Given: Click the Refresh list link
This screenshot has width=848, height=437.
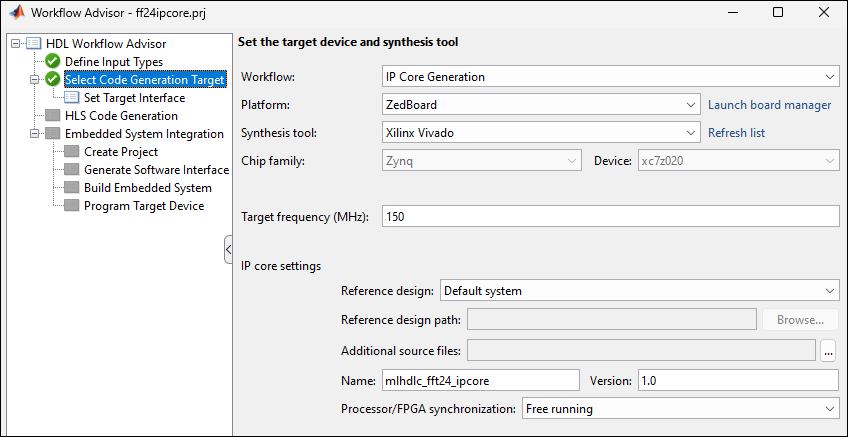Looking at the screenshot, I should (x=736, y=133).
